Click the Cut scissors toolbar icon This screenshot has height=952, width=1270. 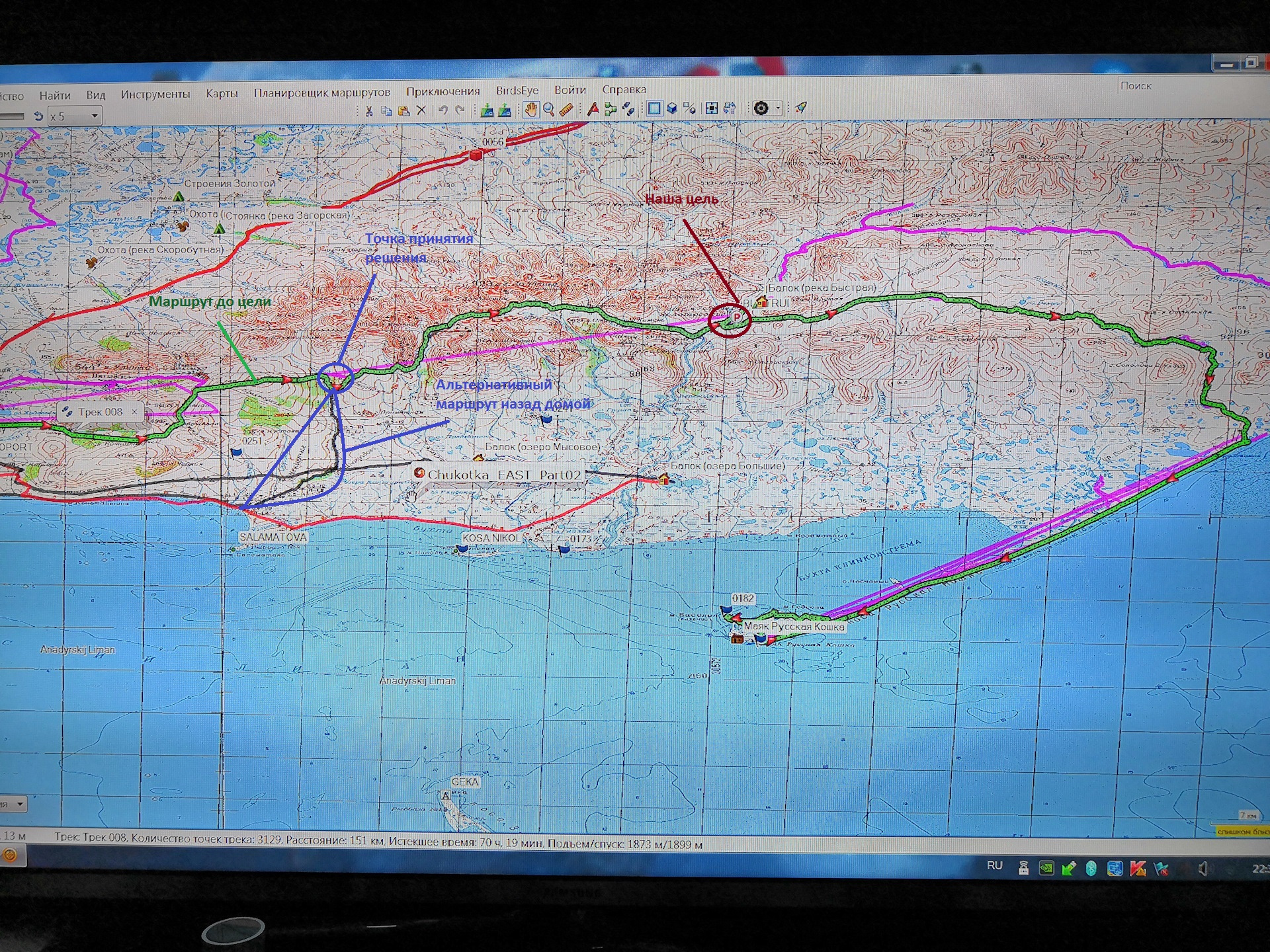pyautogui.click(x=369, y=111)
